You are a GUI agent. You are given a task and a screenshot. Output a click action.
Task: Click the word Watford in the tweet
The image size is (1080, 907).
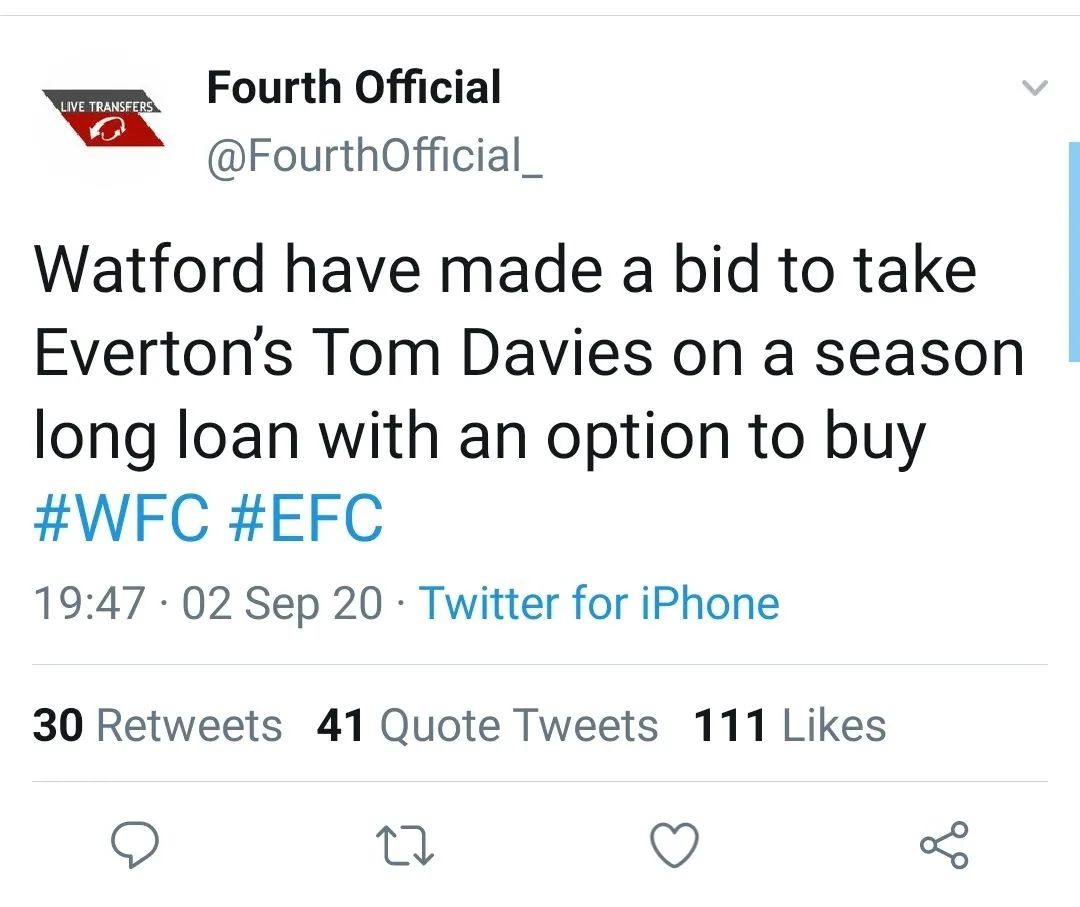tap(150, 268)
